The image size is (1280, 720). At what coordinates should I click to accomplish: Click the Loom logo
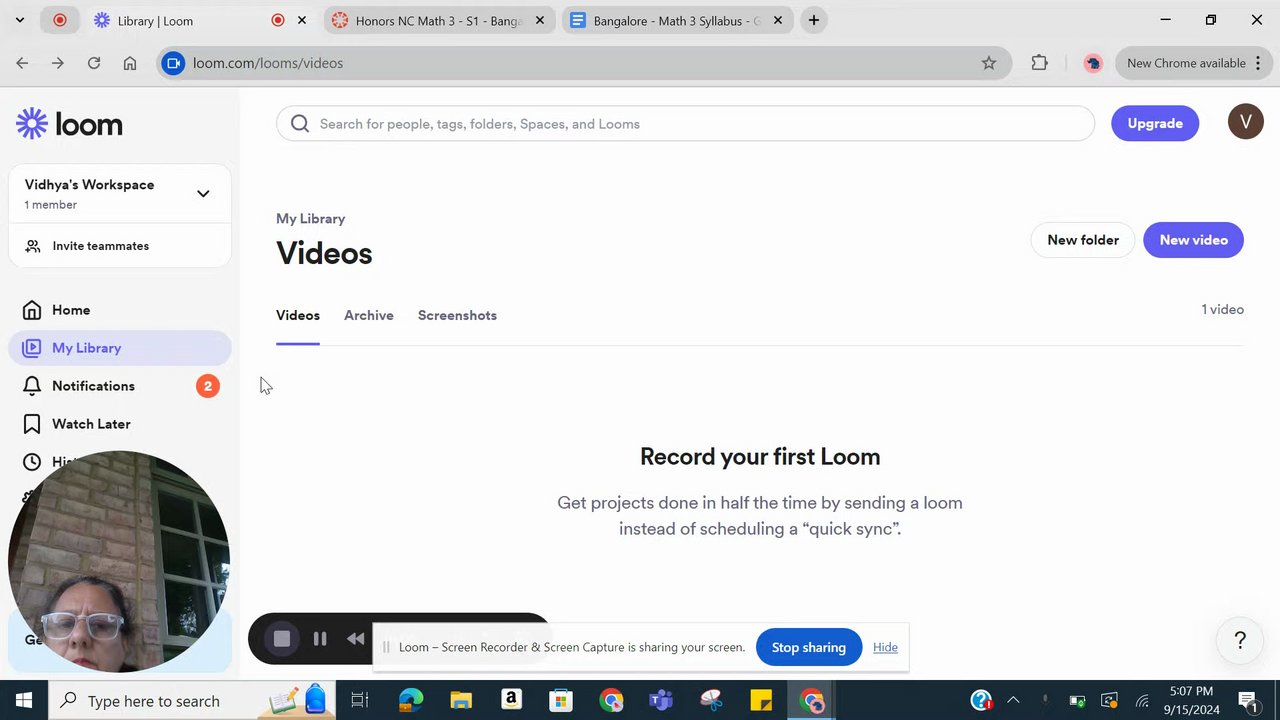[x=69, y=124]
